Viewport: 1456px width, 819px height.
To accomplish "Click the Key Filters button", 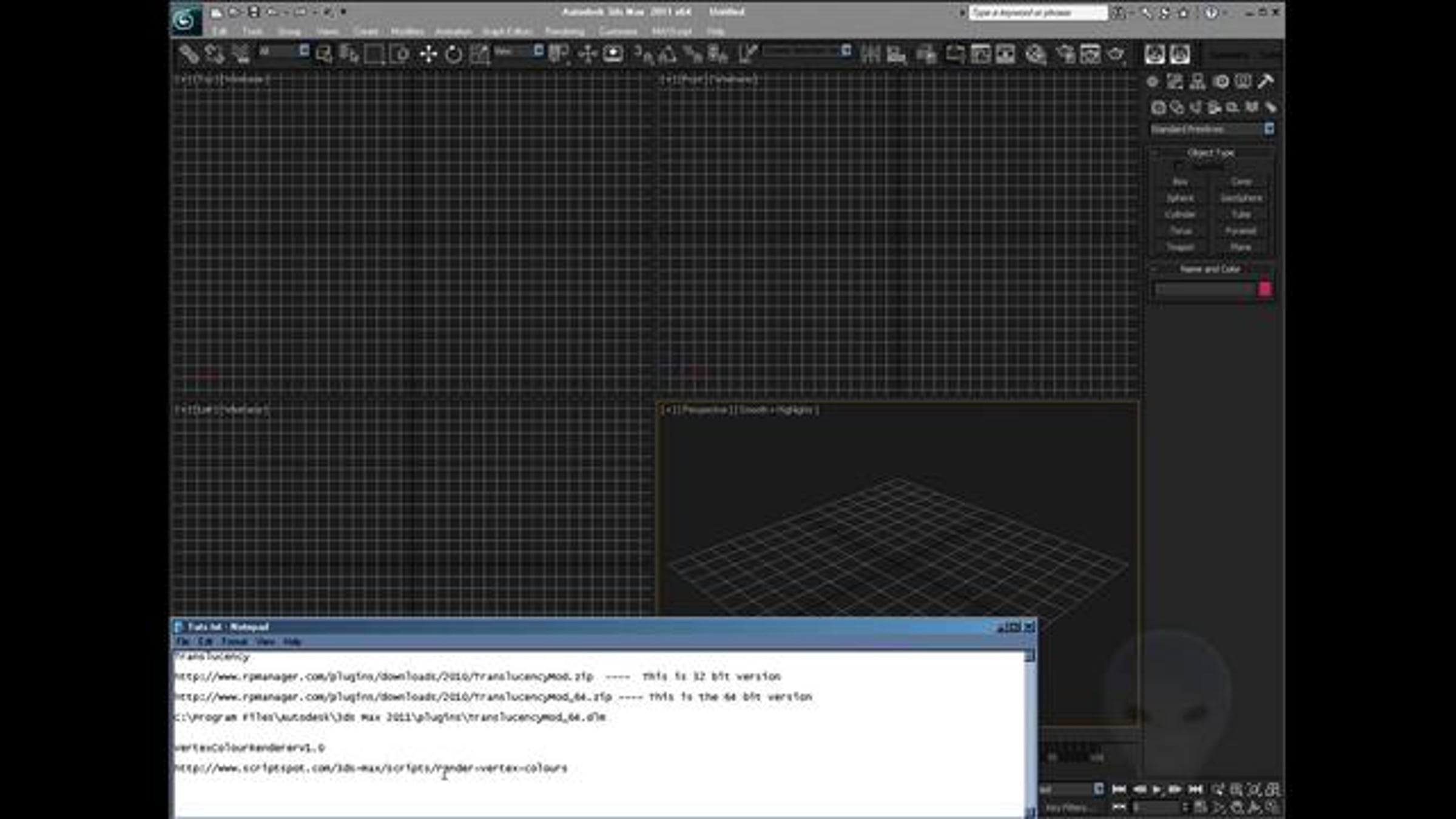I will [x=1066, y=807].
